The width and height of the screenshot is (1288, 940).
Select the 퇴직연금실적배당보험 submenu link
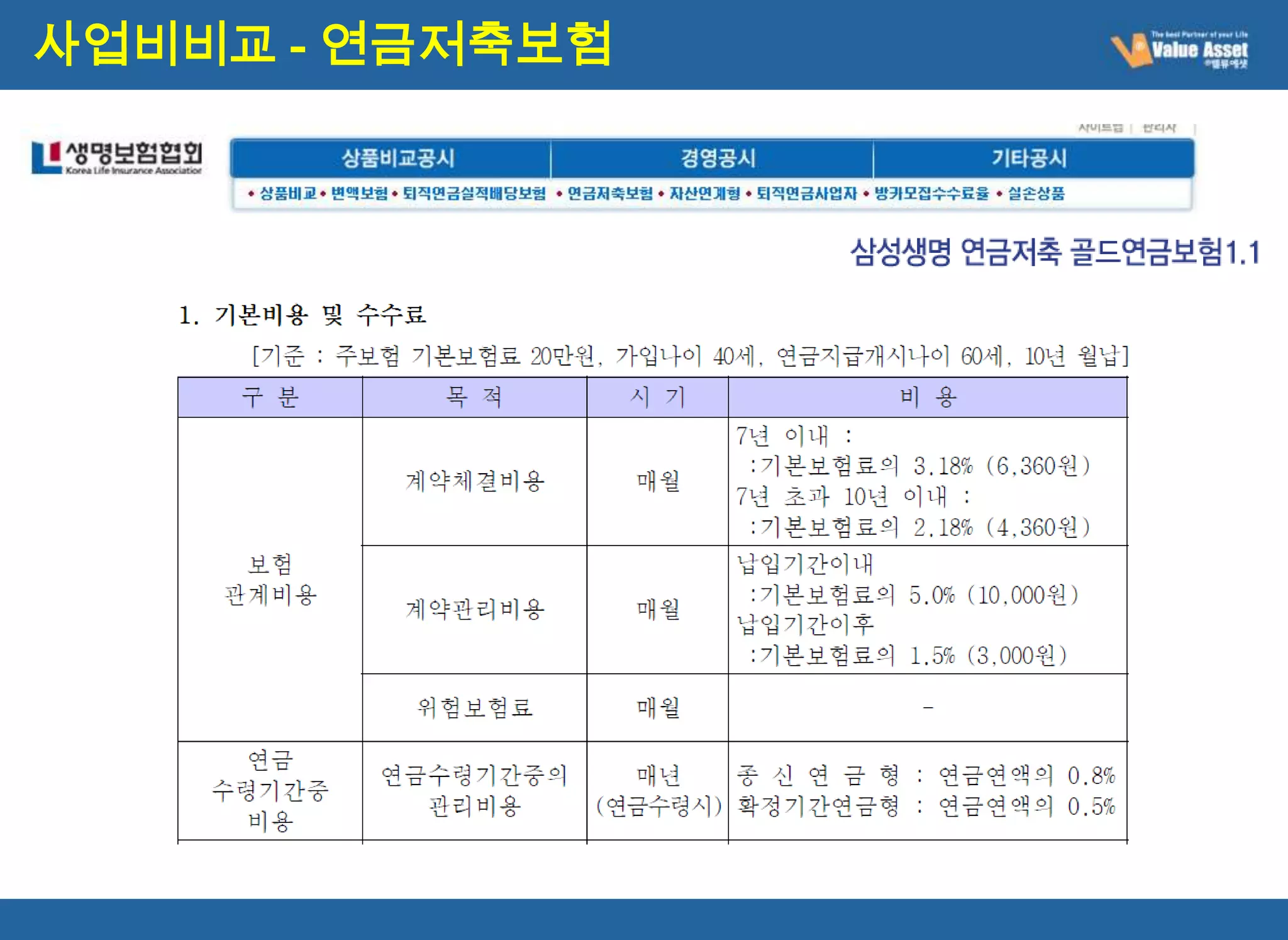474,193
